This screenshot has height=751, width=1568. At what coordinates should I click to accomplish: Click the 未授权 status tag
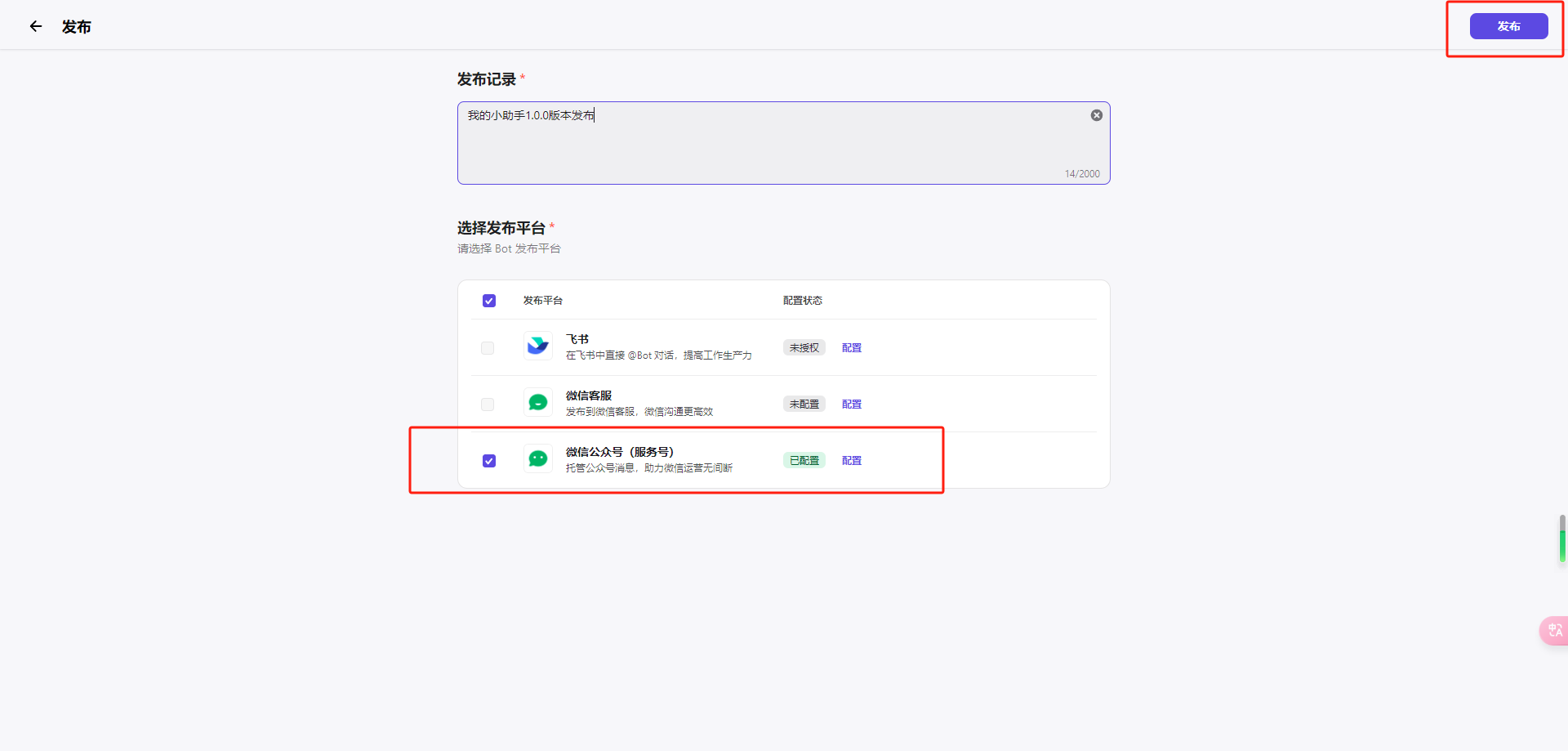[x=804, y=348]
